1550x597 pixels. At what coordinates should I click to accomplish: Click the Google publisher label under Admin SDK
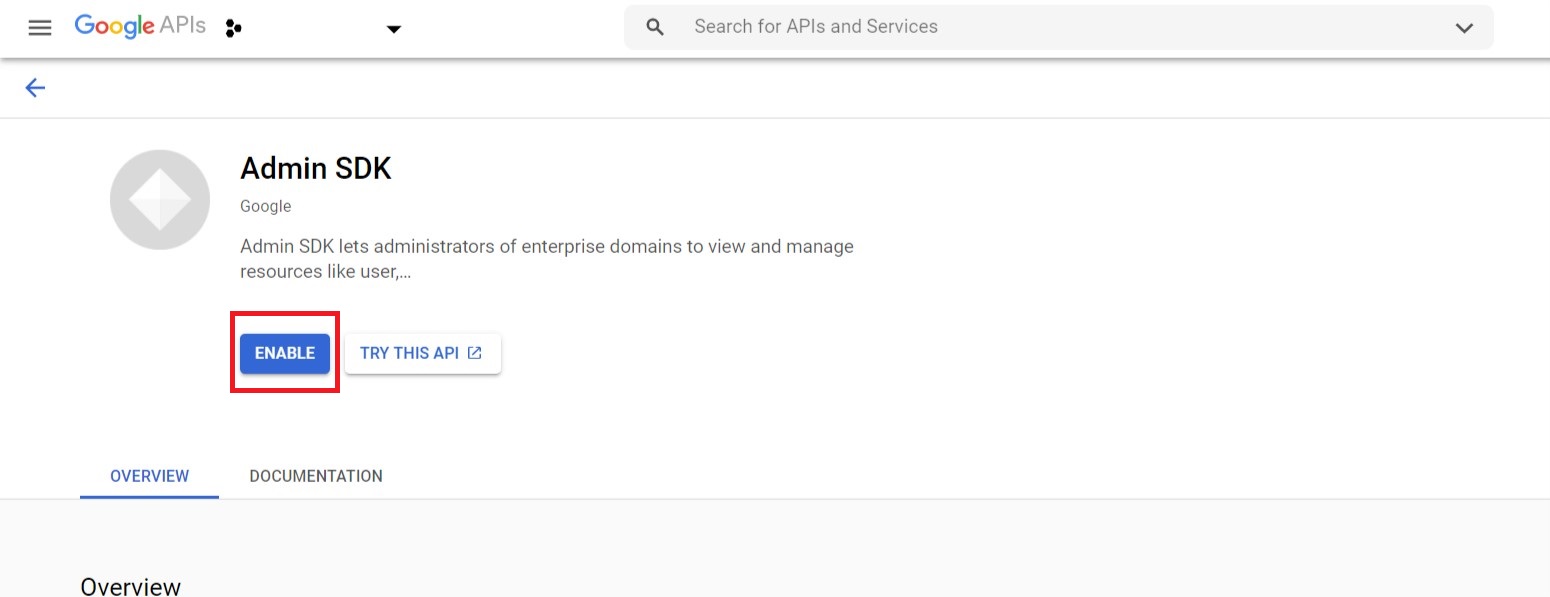tap(265, 206)
